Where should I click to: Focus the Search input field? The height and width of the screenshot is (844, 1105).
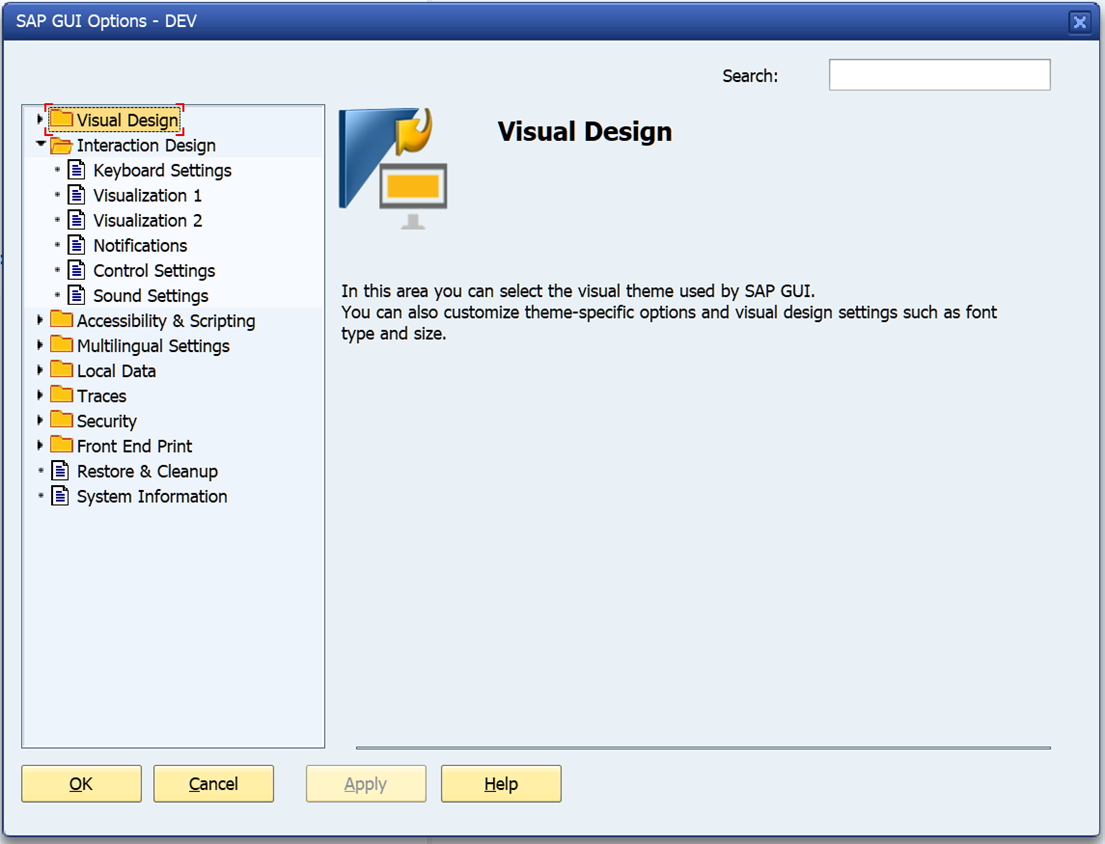pyautogui.click(x=939, y=75)
